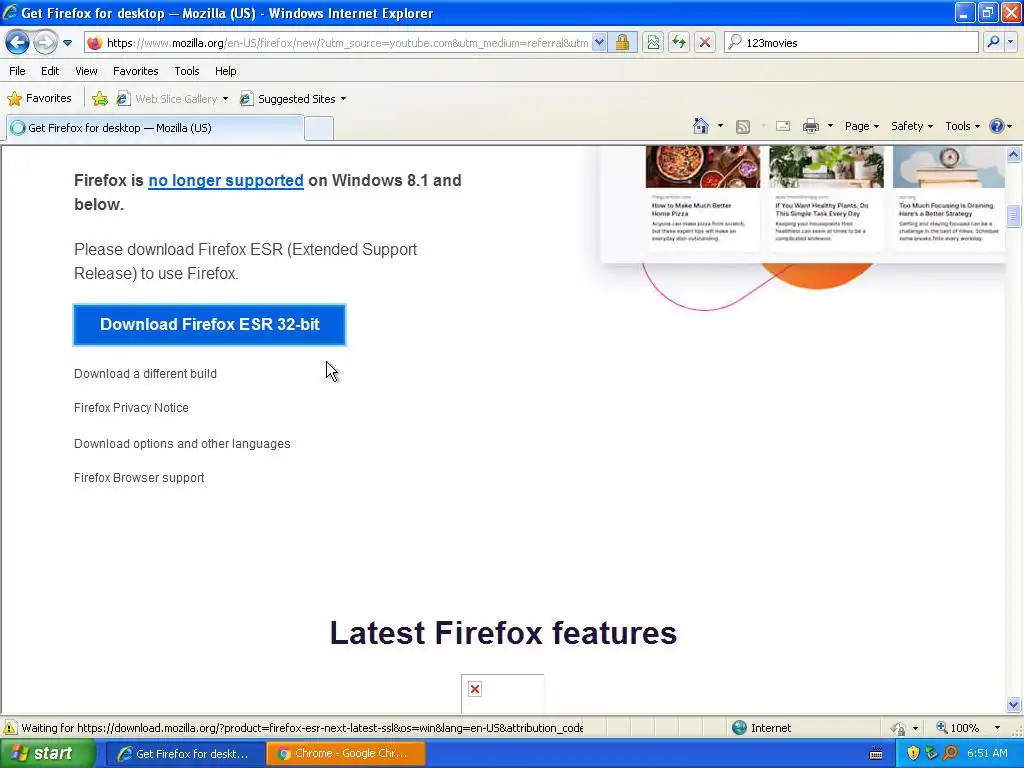
Task: Click the status bar warning icon
Action: pyautogui.click(x=10, y=728)
